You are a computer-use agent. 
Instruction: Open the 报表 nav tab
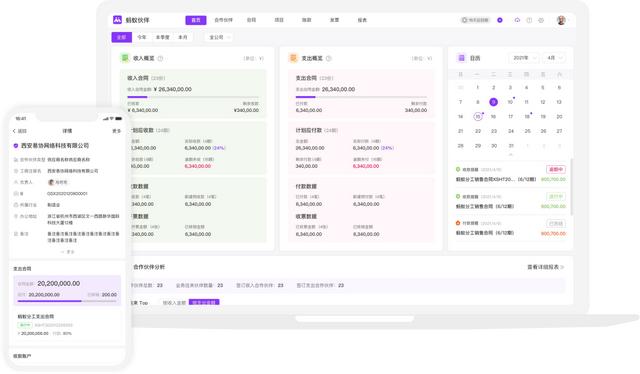tap(362, 20)
